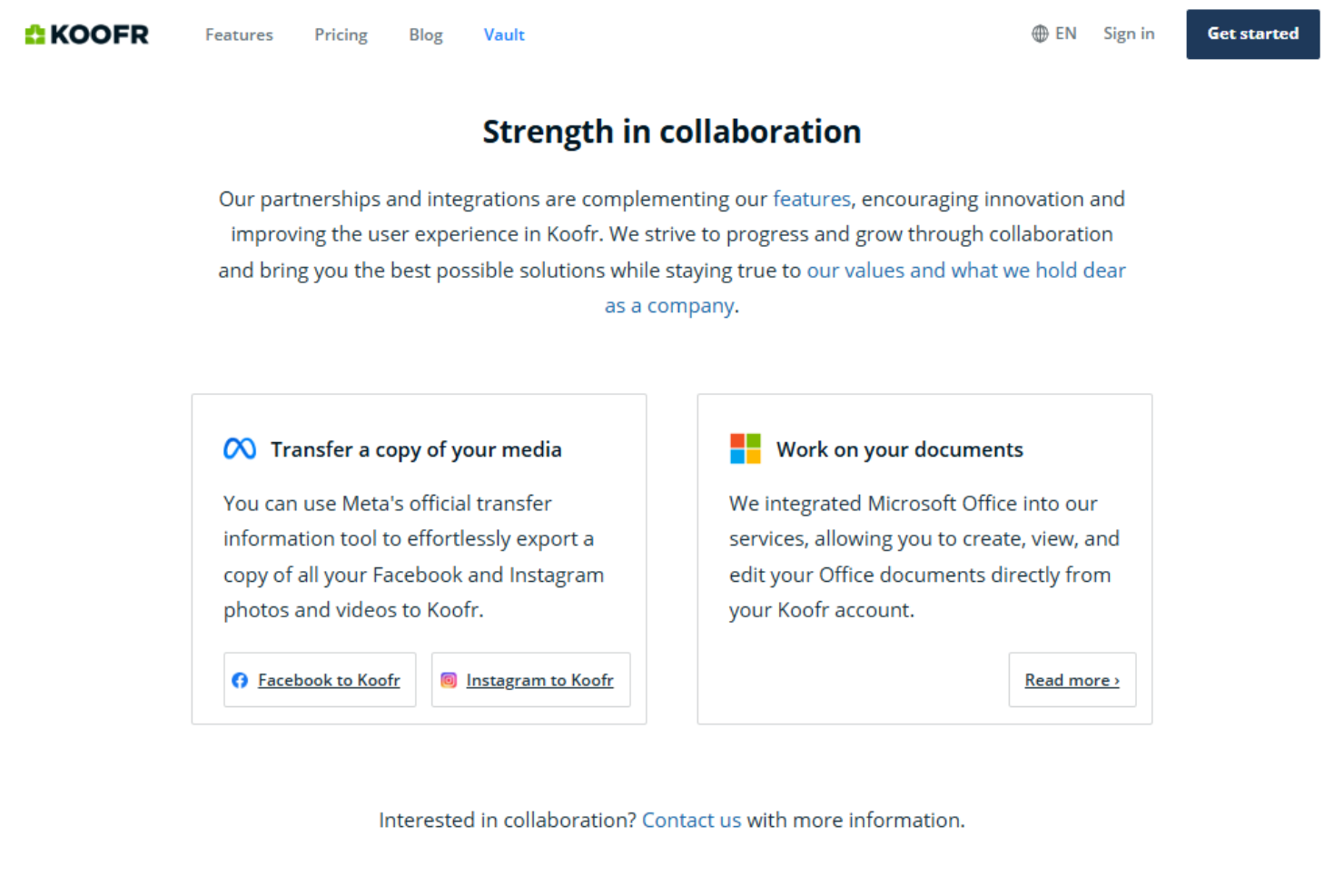
Task: Switch to the Pricing page
Action: [341, 34]
